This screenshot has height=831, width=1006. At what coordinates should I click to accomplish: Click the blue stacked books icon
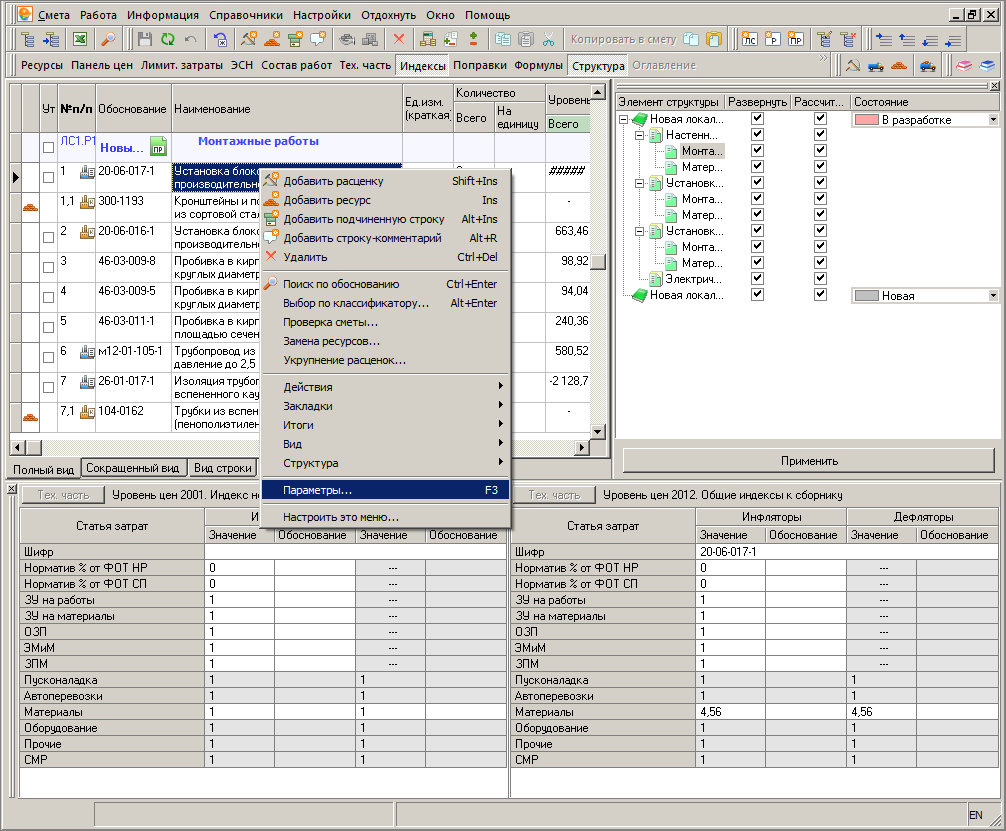click(987, 65)
